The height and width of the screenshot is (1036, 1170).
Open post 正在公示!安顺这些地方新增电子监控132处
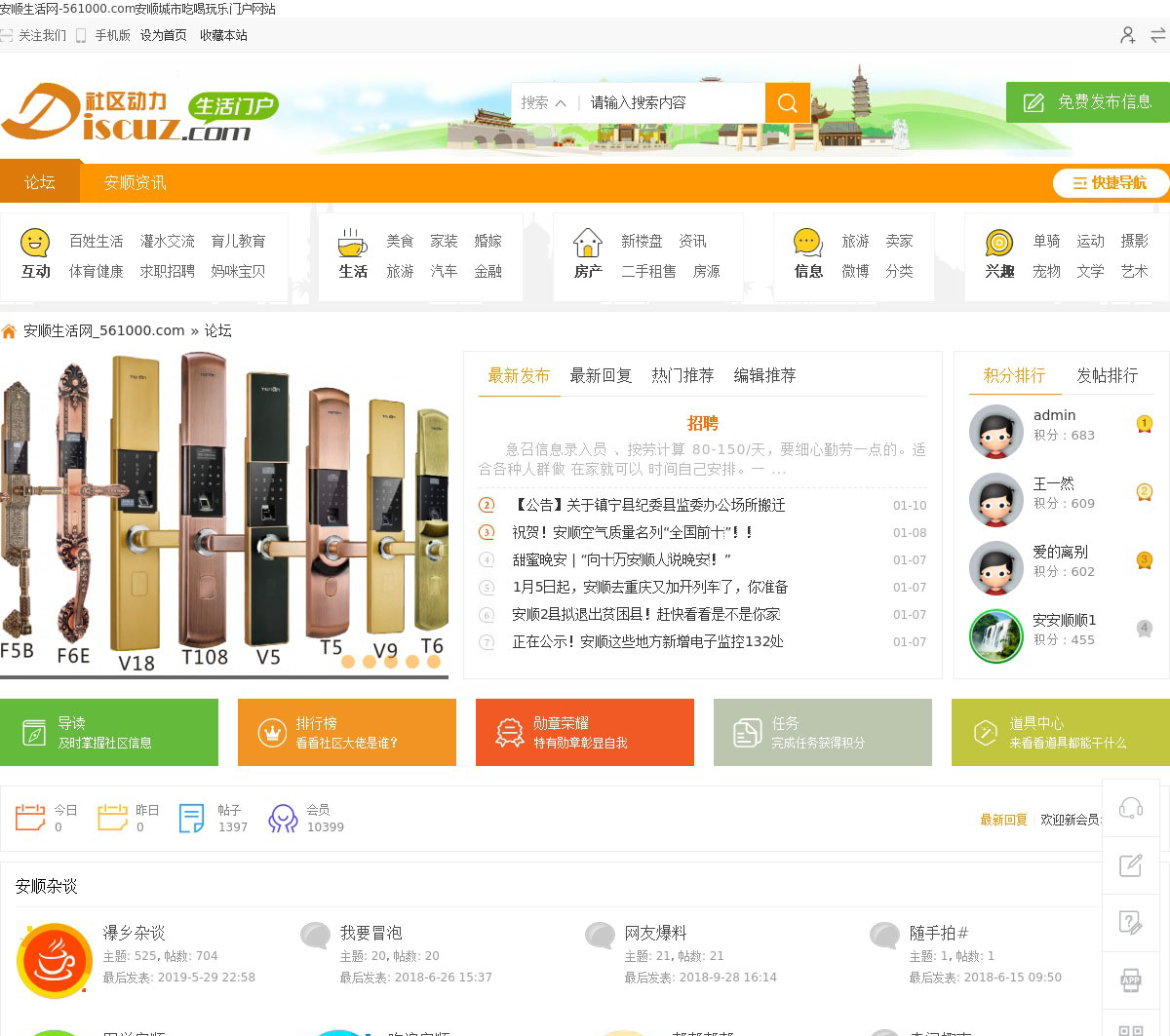[647, 641]
